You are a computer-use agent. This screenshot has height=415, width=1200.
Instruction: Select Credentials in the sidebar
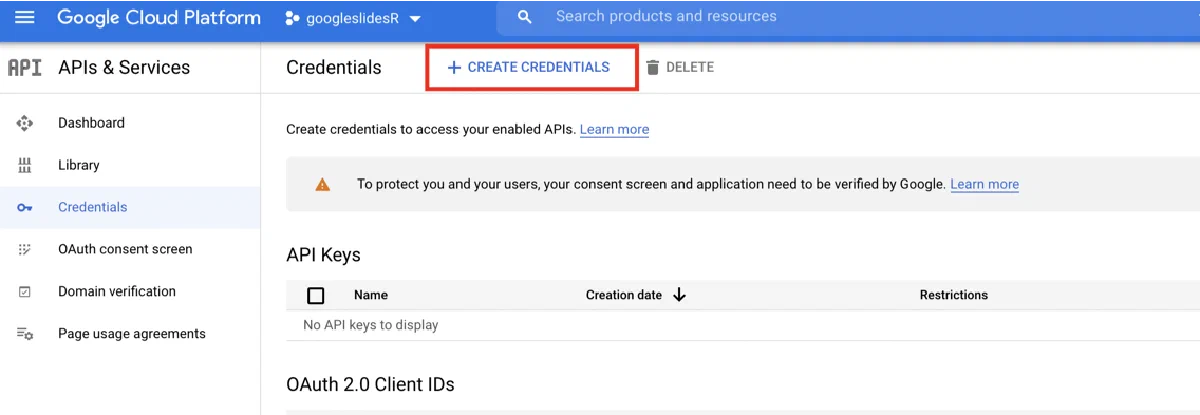[x=93, y=207]
